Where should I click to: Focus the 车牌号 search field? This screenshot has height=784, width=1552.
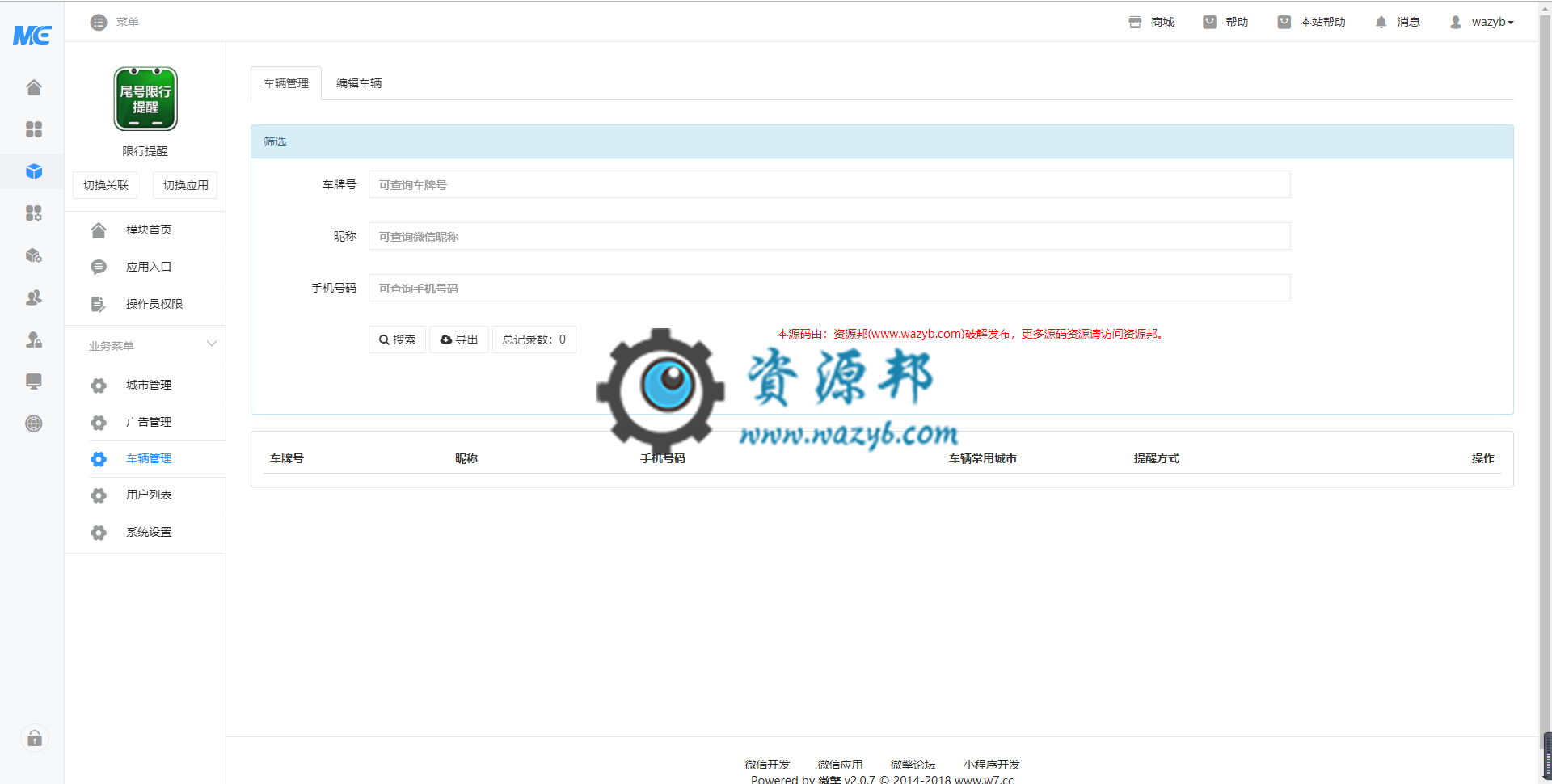click(x=829, y=184)
